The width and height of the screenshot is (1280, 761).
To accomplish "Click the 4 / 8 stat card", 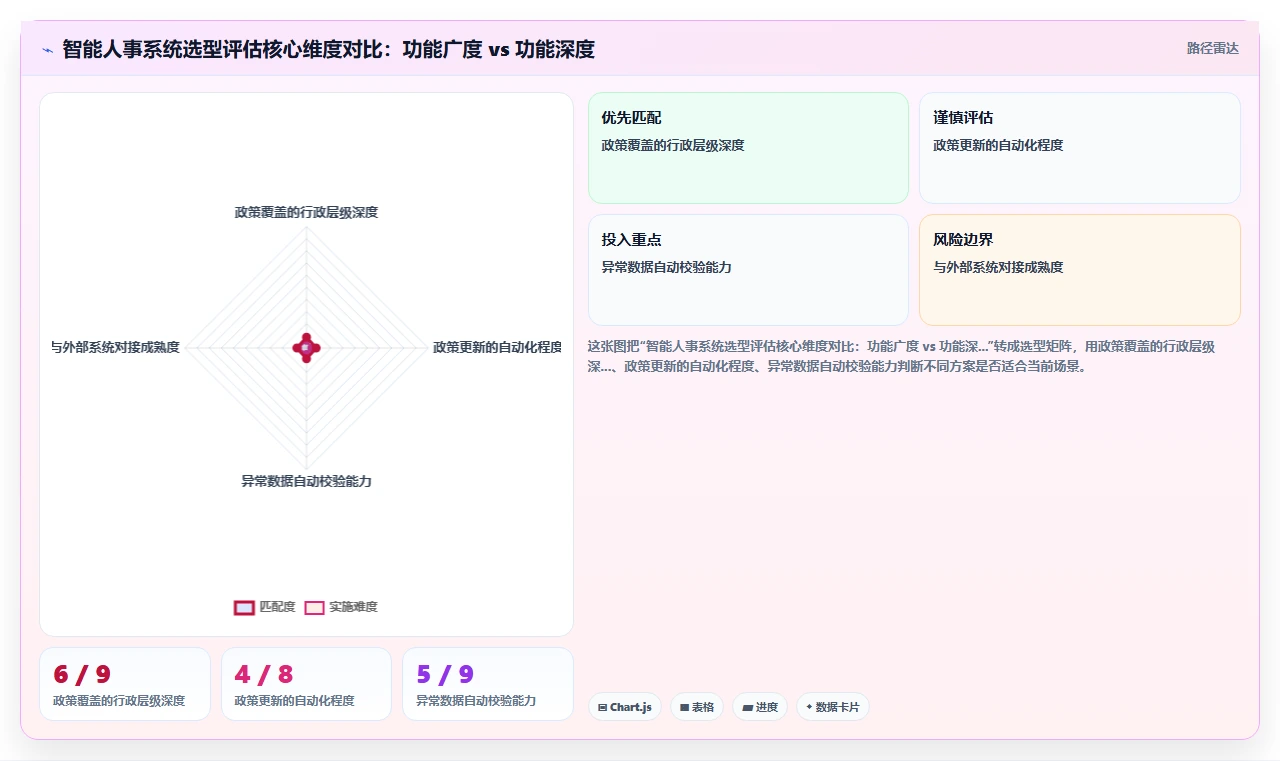I will click(306, 684).
